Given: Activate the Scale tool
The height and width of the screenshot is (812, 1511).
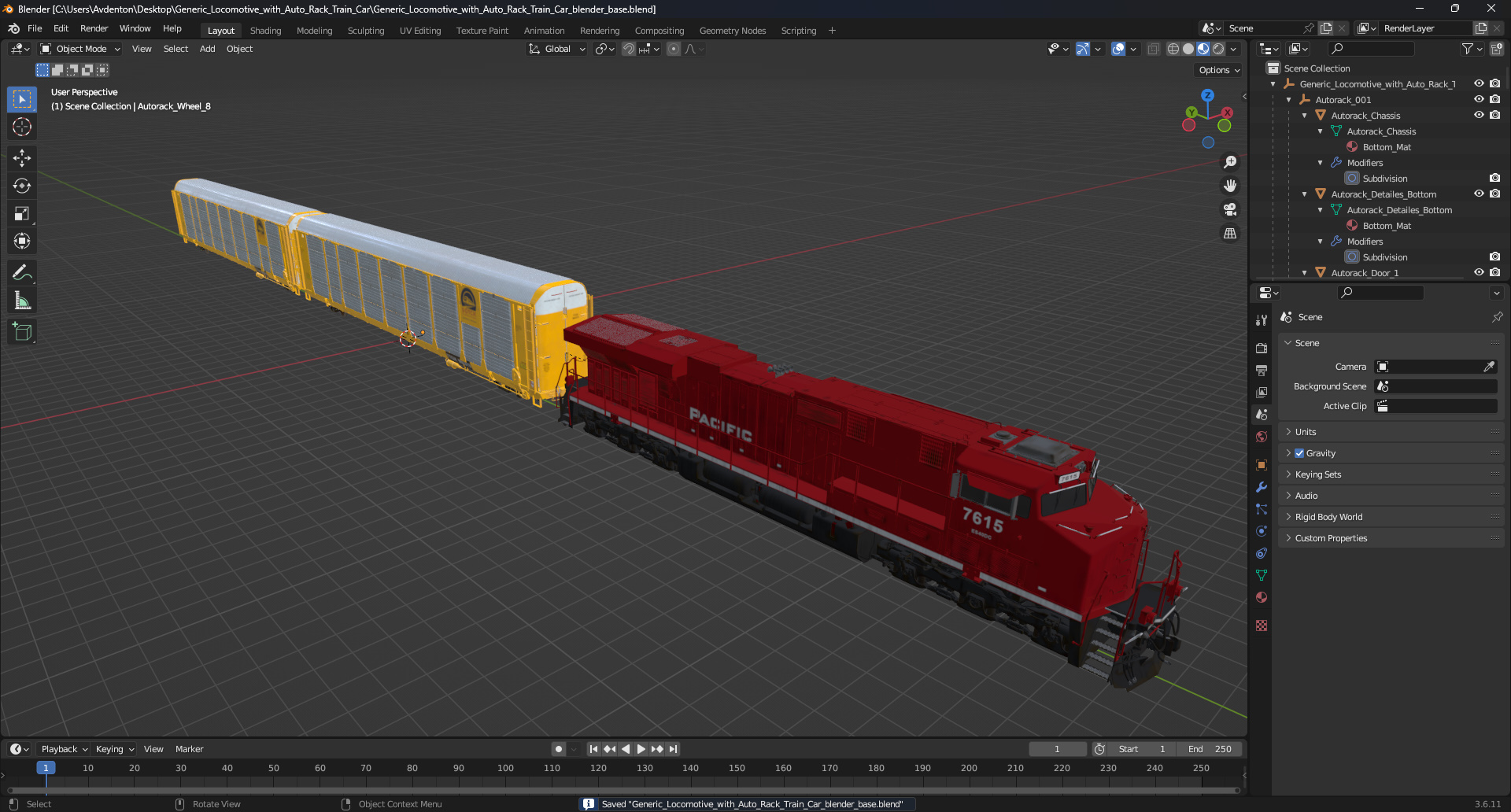Looking at the screenshot, I should [x=22, y=213].
